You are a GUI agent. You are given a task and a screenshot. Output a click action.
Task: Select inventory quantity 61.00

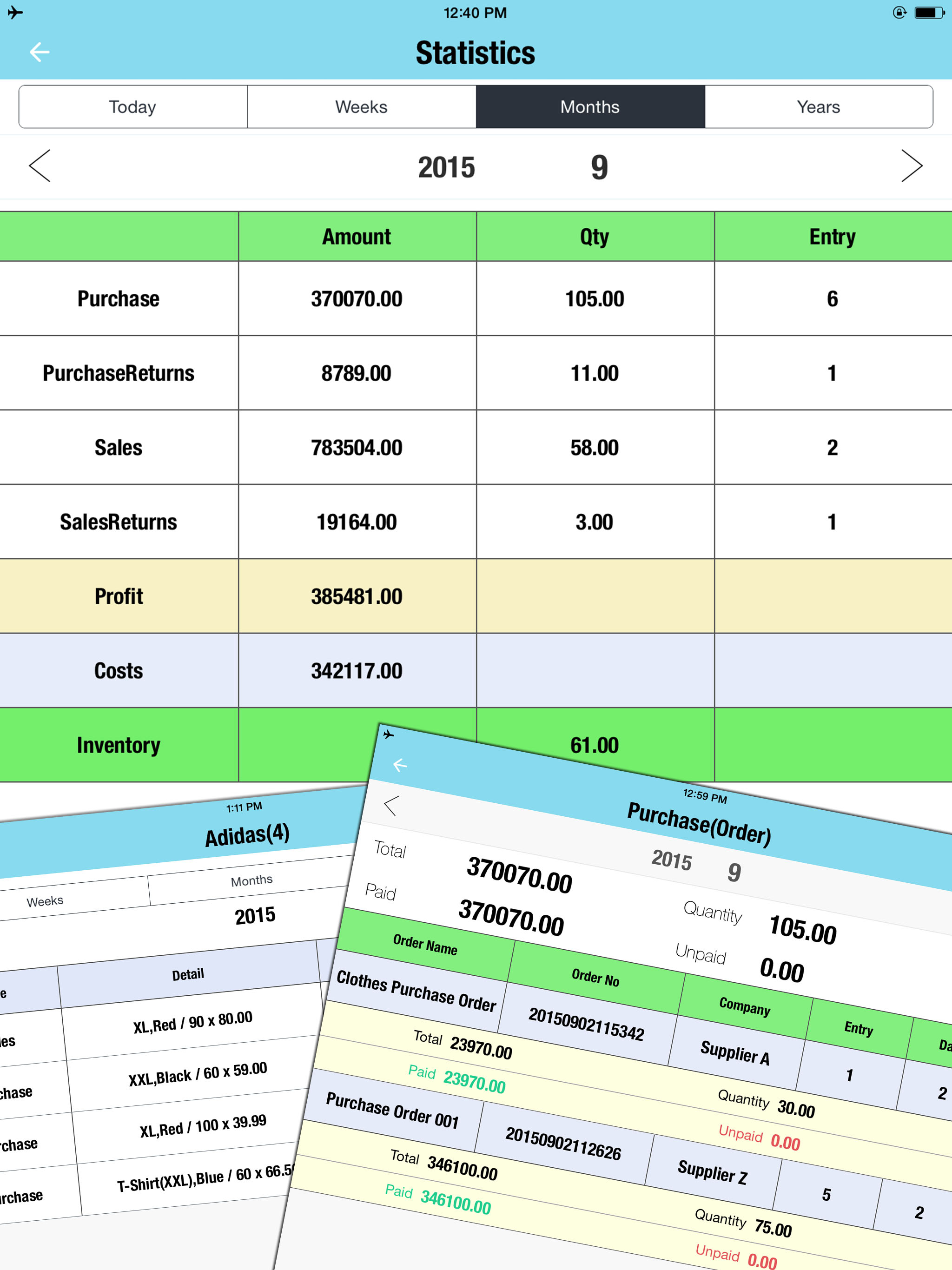595,745
